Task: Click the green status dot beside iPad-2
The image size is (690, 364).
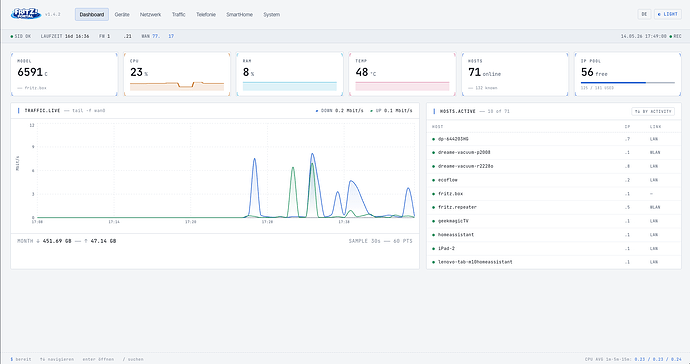Action: (433, 249)
